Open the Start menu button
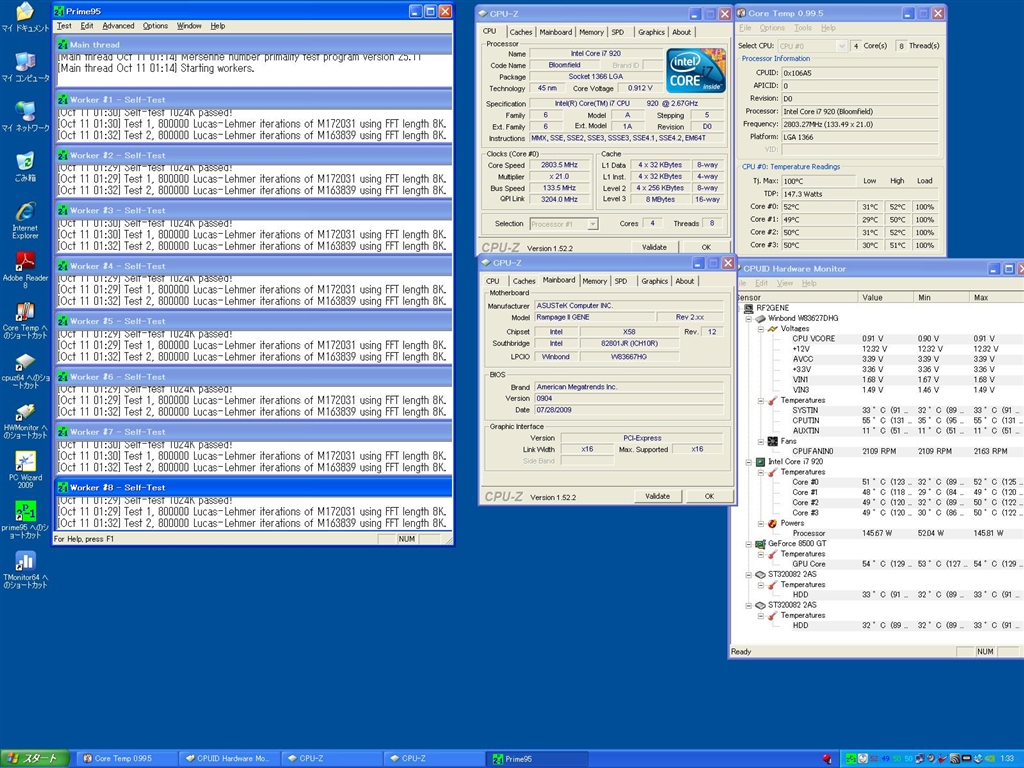Viewport: 1024px width, 768px height. 35,758
